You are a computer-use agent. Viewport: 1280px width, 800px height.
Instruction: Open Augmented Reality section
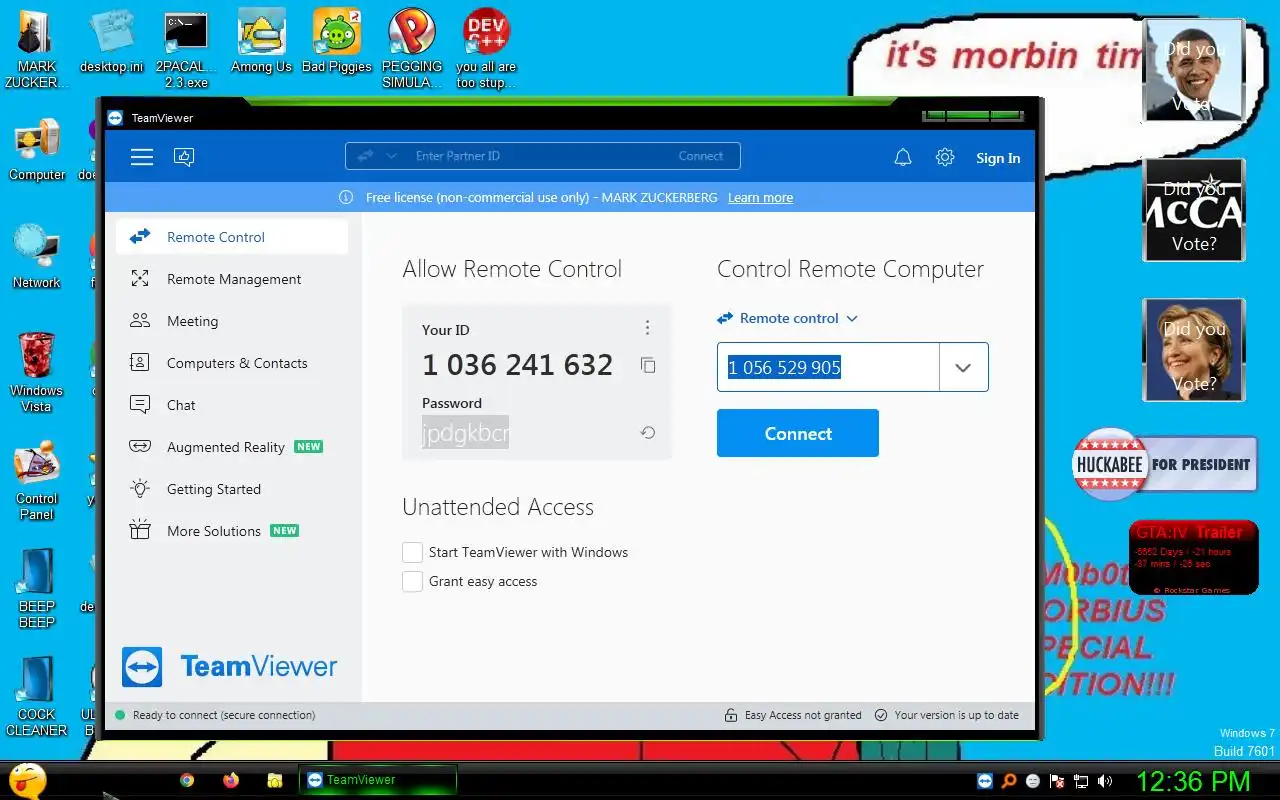[x=232, y=447]
